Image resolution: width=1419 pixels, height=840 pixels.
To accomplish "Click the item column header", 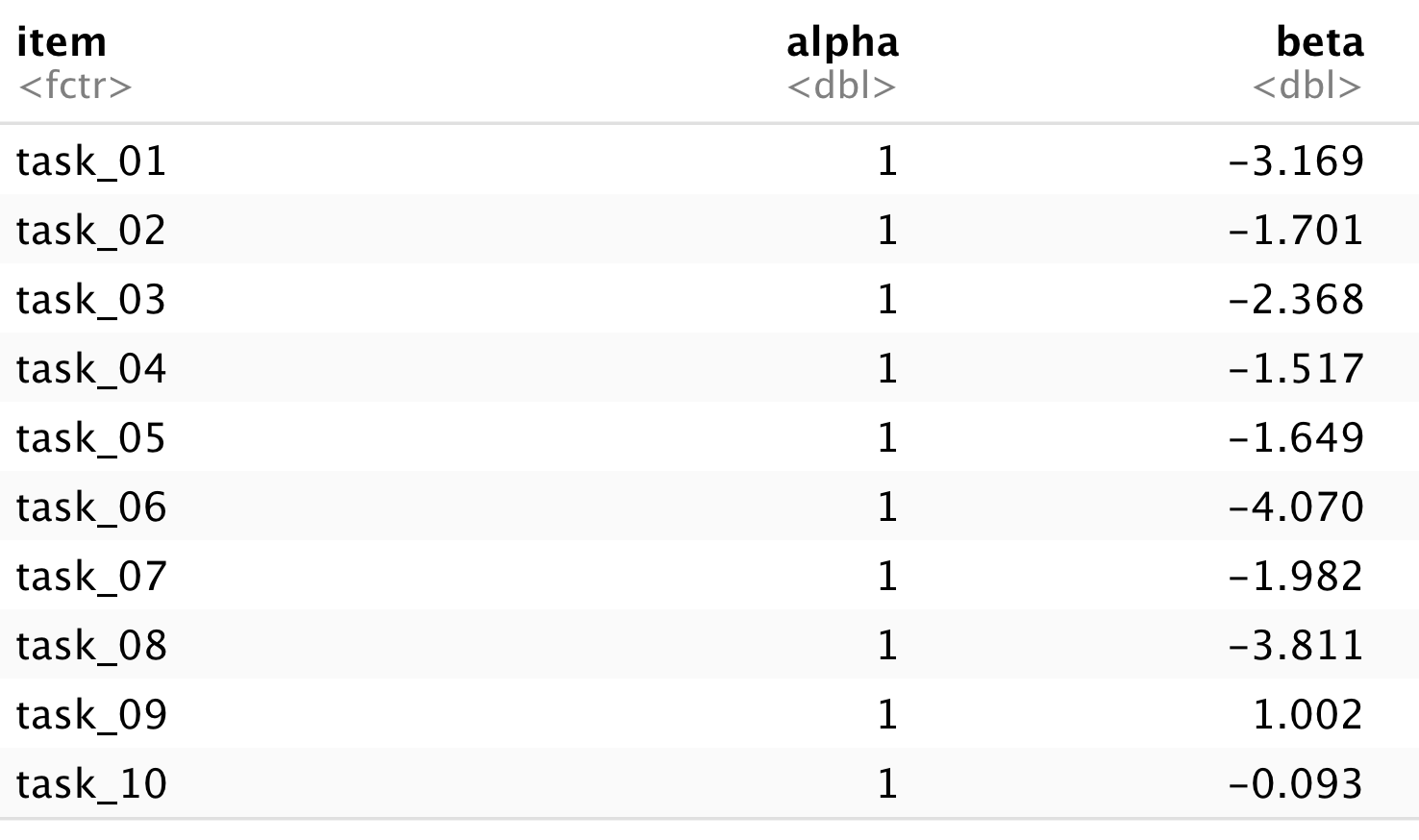I will tap(62, 43).
